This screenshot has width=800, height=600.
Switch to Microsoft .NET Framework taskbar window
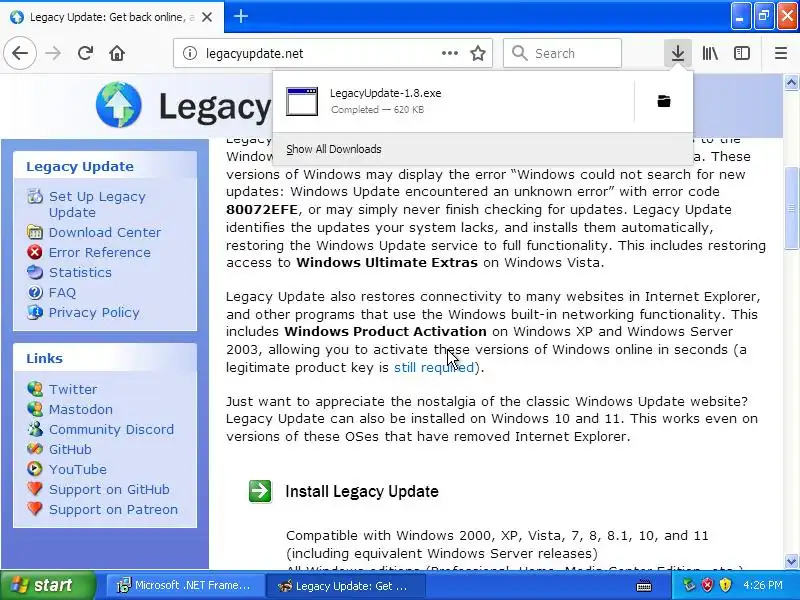184,585
